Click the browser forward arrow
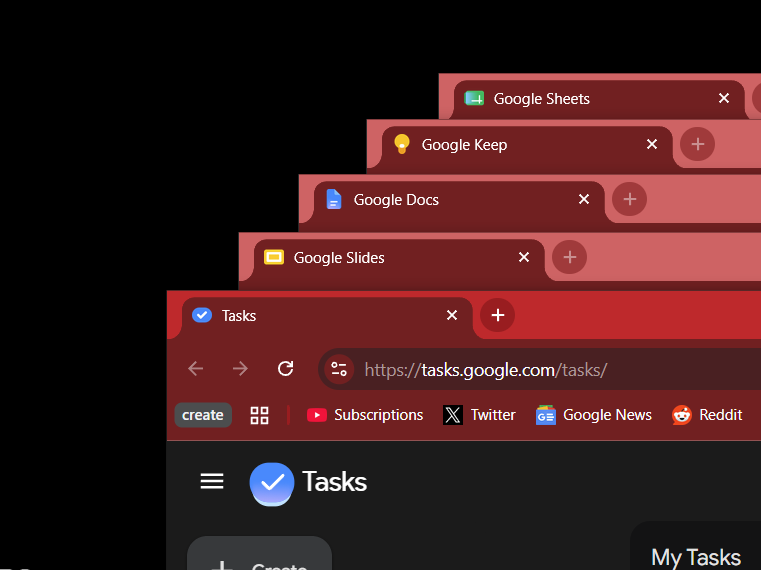Image resolution: width=761 pixels, height=570 pixels. click(240, 369)
